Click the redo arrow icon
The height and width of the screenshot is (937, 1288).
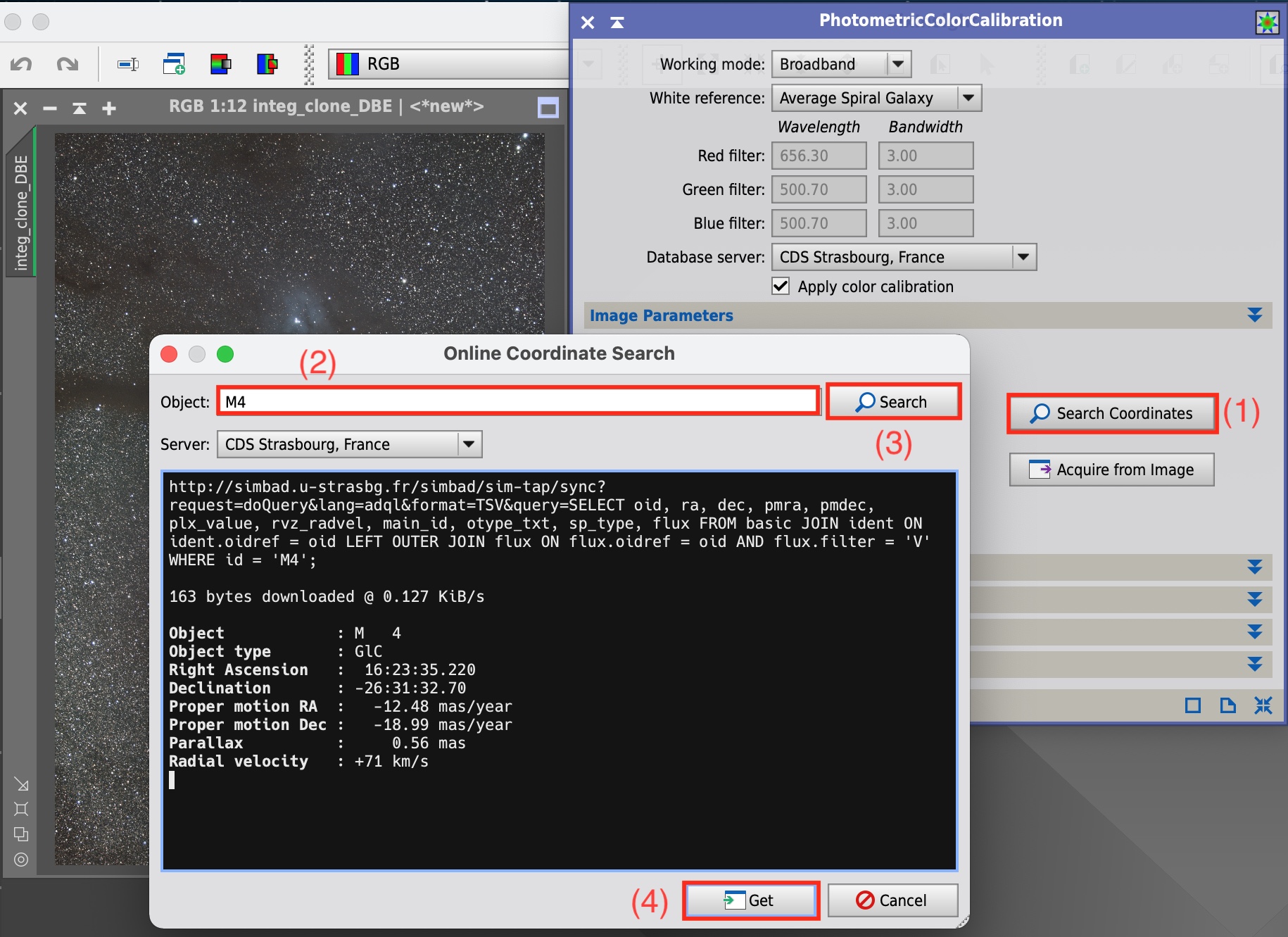click(x=68, y=65)
